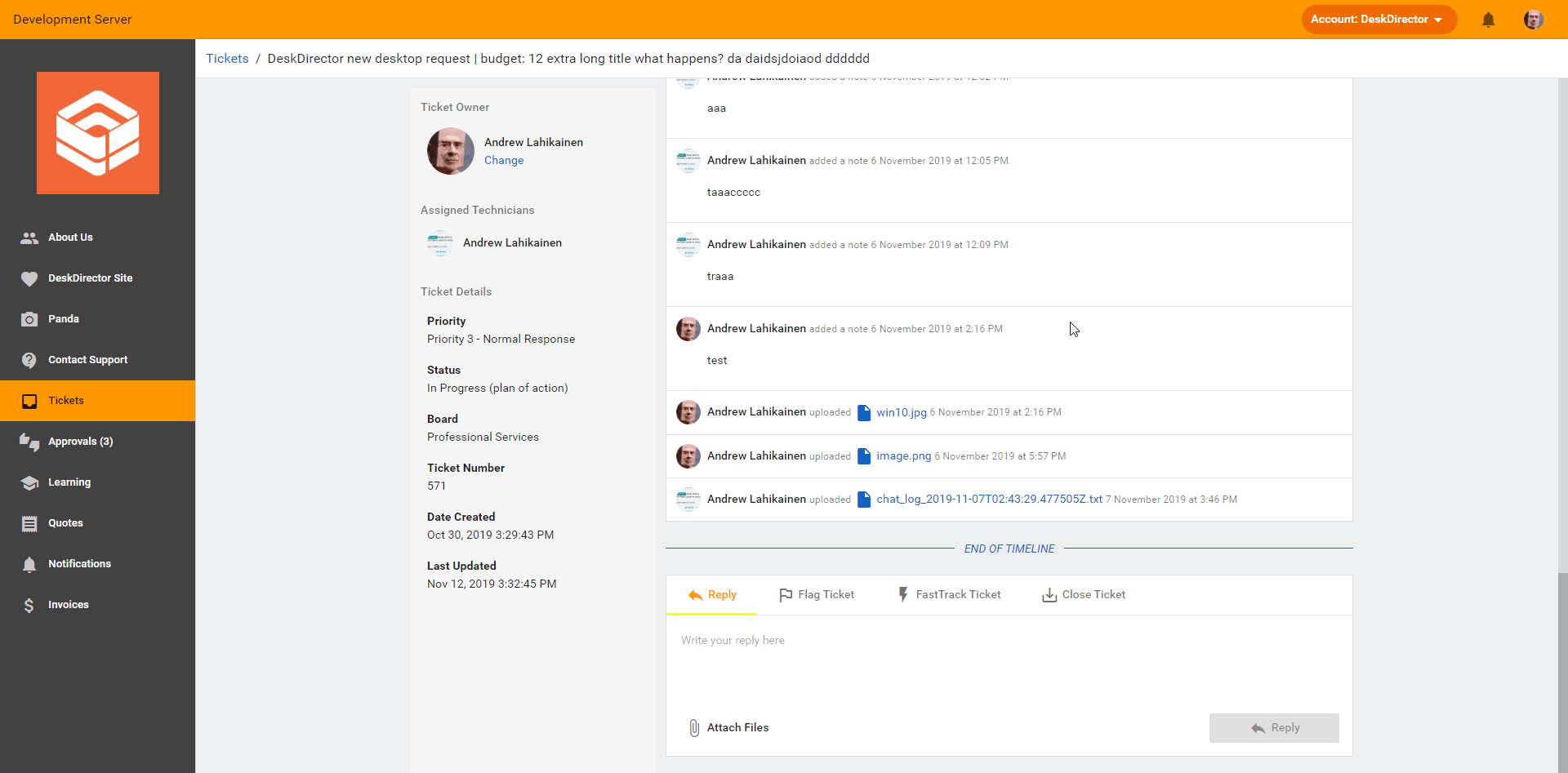Click the 'END OF TIMELINE' label
The width and height of the screenshot is (1568, 773).
1009,549
